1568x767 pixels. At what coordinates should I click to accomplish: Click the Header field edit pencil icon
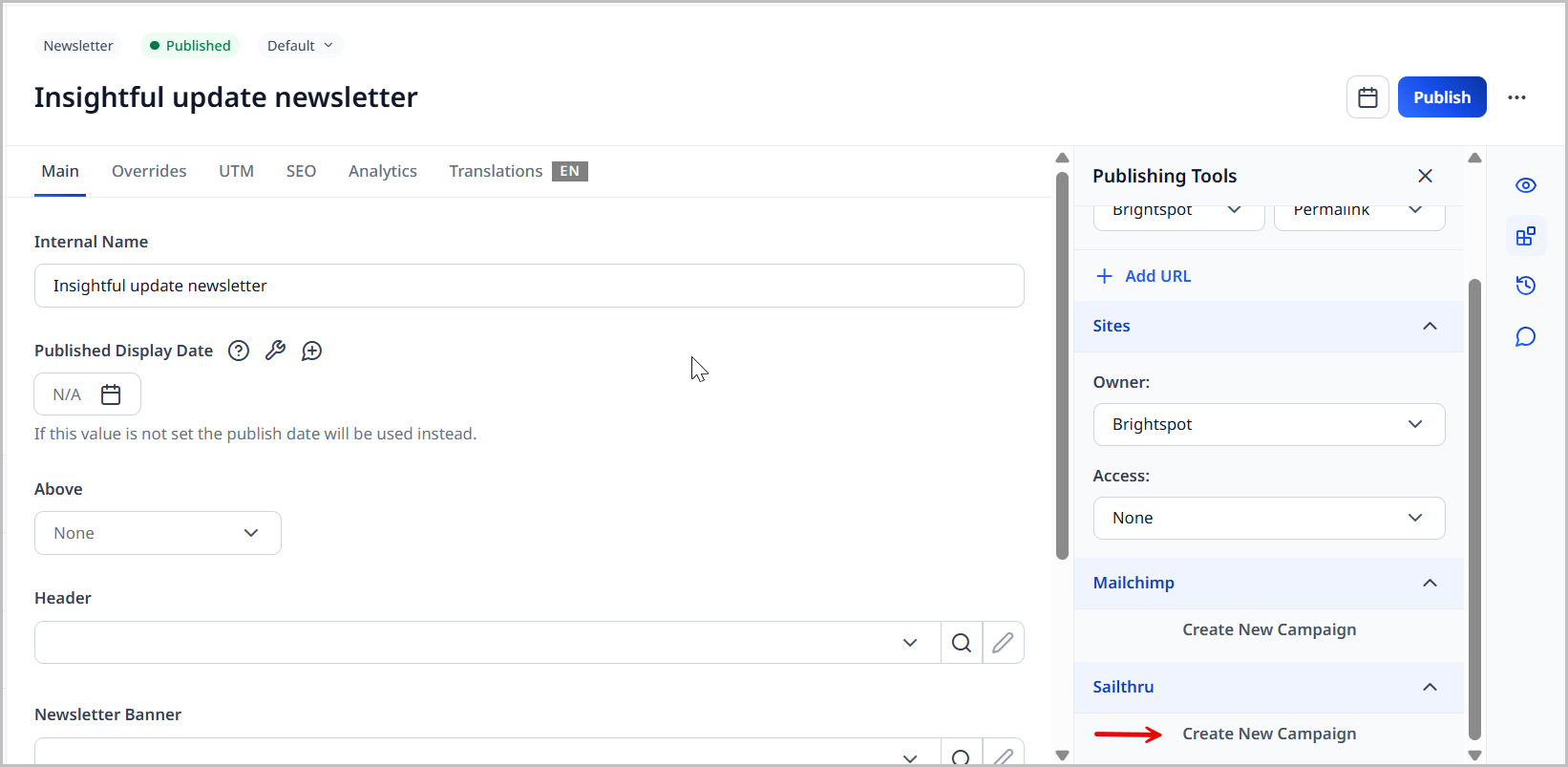click(x=1003, y=643)
